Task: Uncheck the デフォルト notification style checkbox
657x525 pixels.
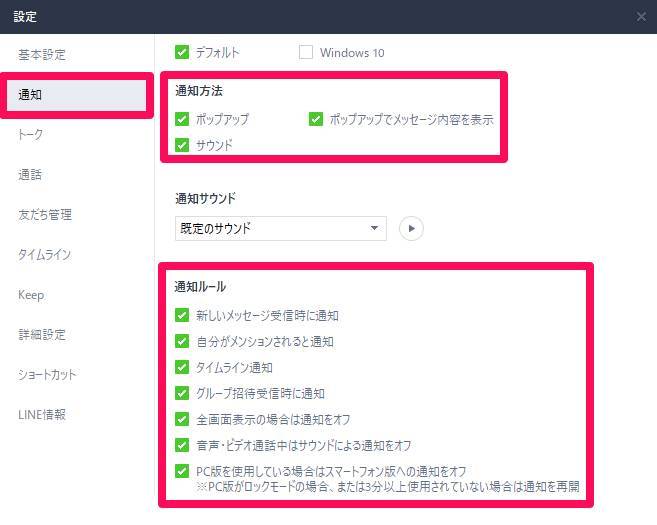Action: [182, 52]
